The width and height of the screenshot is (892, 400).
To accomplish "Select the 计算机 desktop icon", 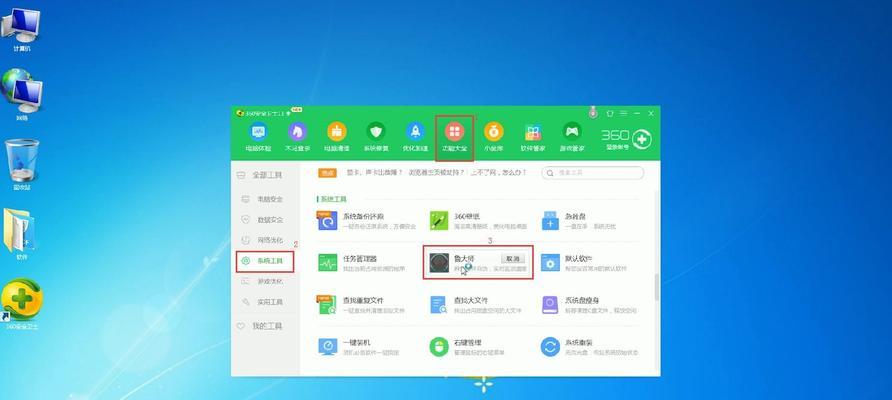I will (21, 31).
